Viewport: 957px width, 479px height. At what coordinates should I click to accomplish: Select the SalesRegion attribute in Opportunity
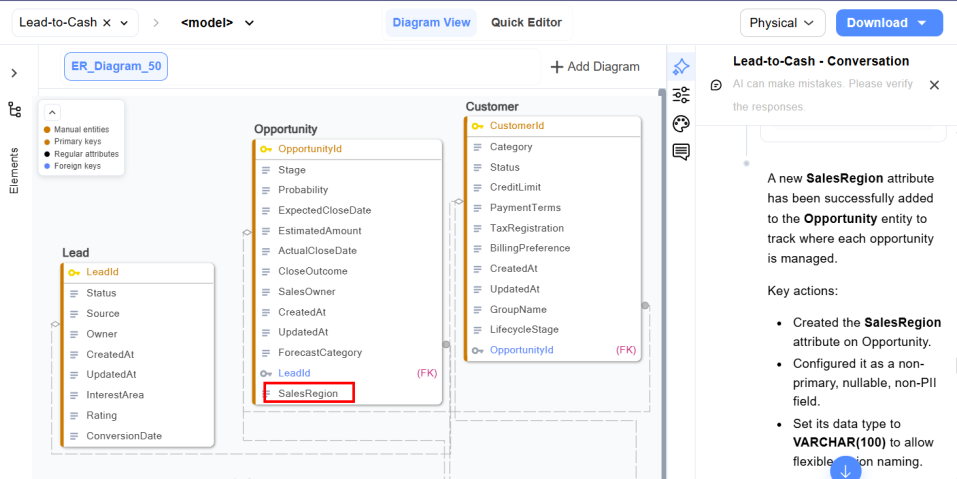click(308, 394)
